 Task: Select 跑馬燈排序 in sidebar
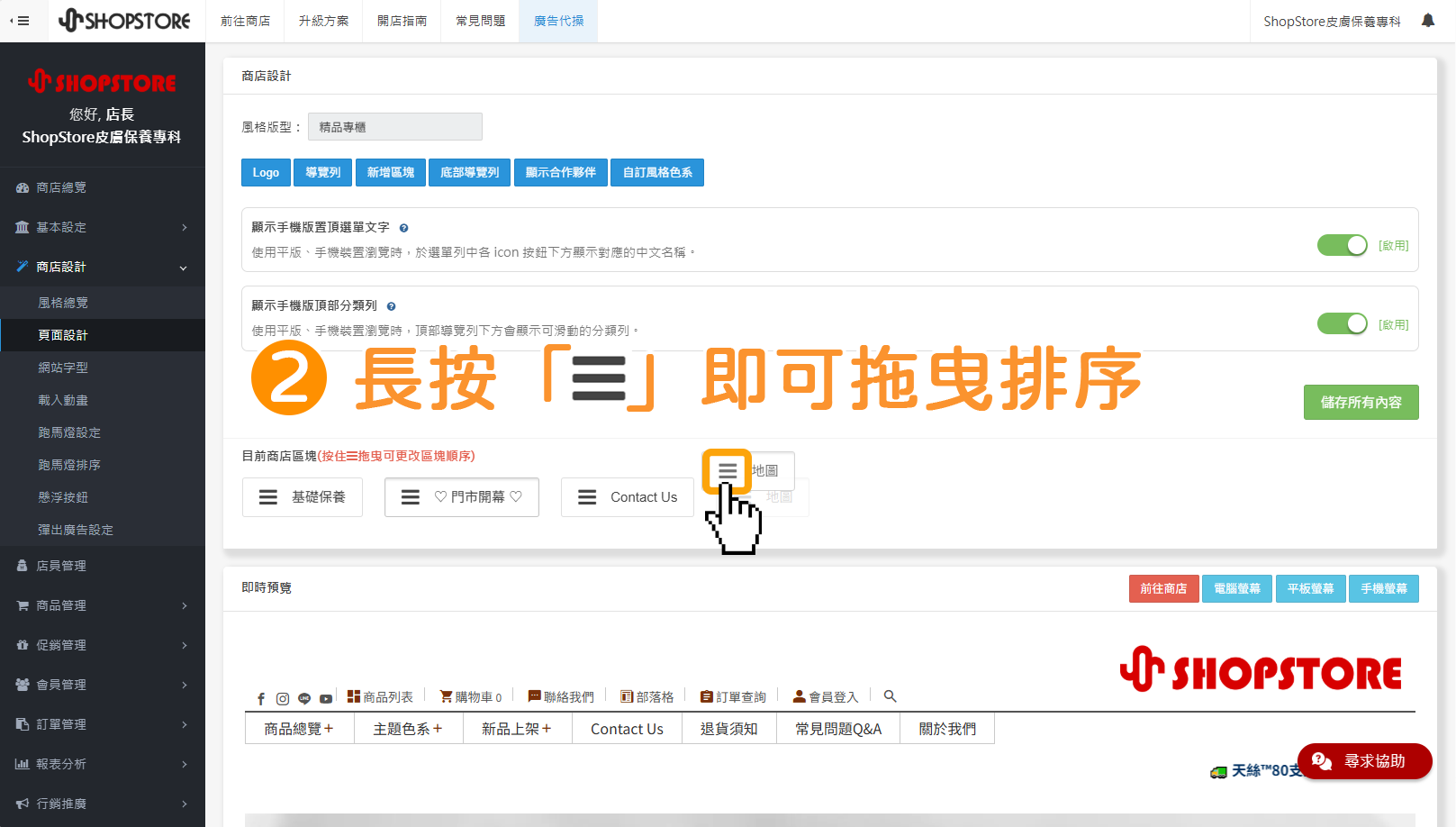103,465
